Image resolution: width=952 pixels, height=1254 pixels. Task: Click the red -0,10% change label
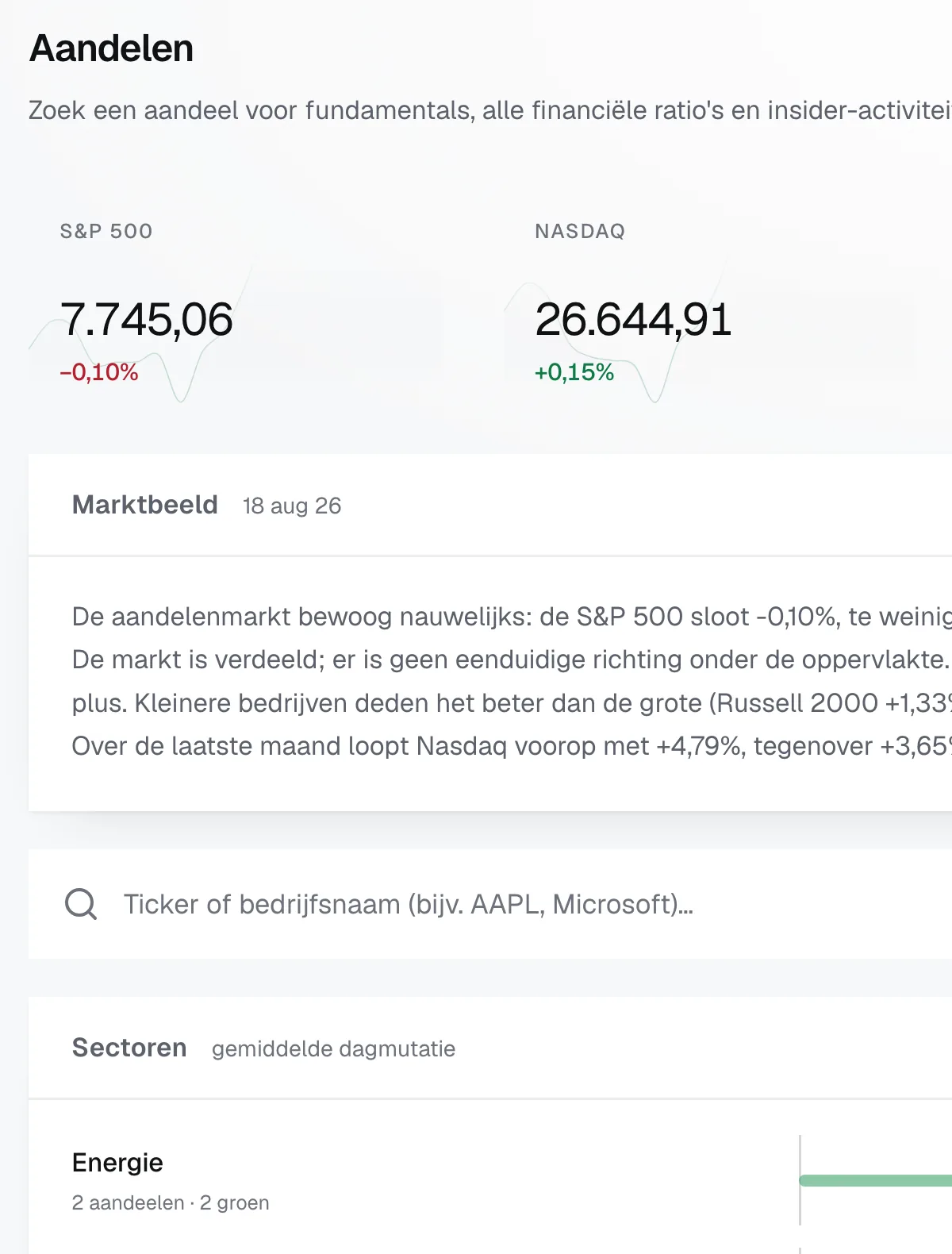coord(99,372)
